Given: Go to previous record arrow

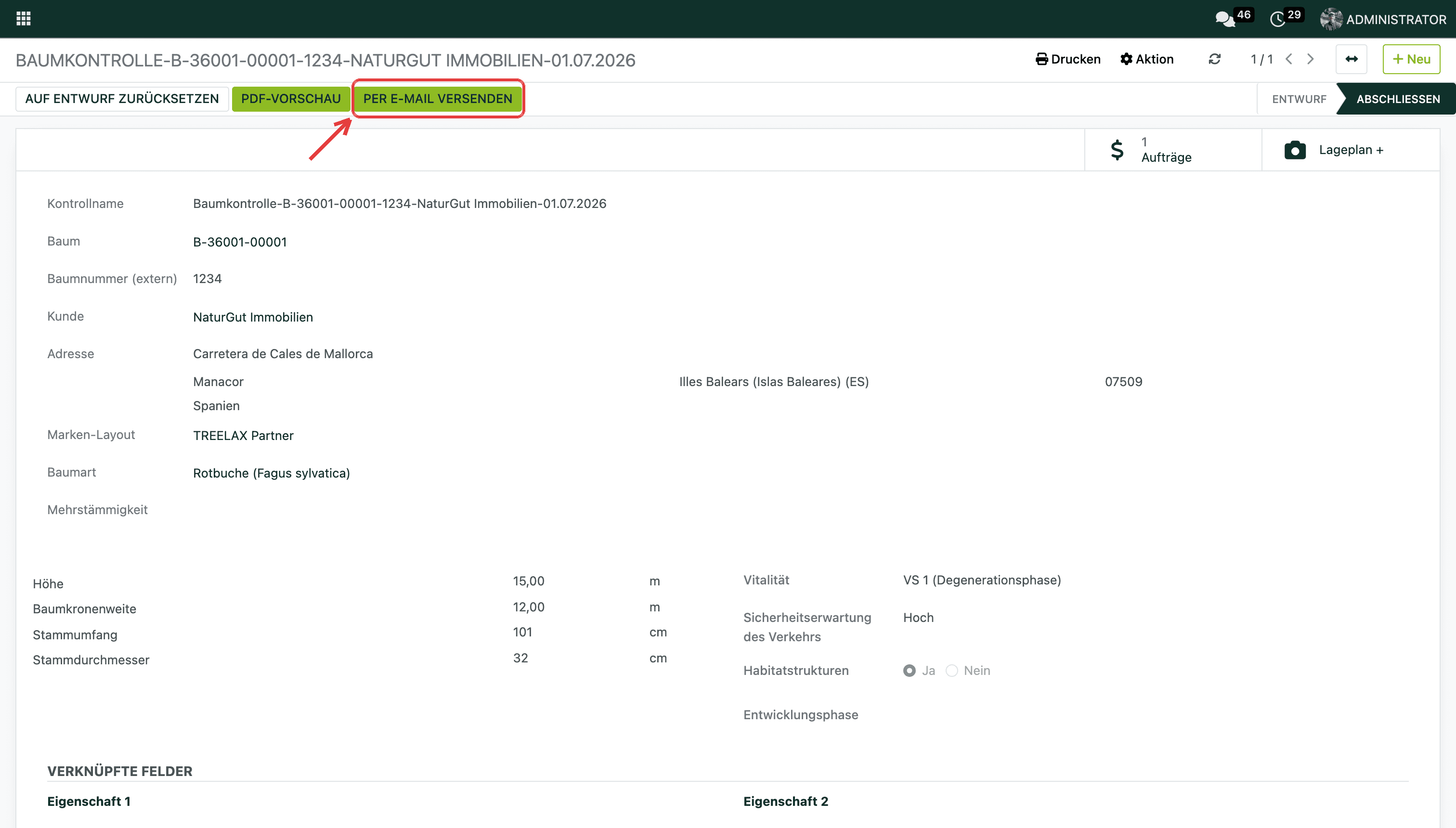Looking at the screenshot, I should 1289,59.
